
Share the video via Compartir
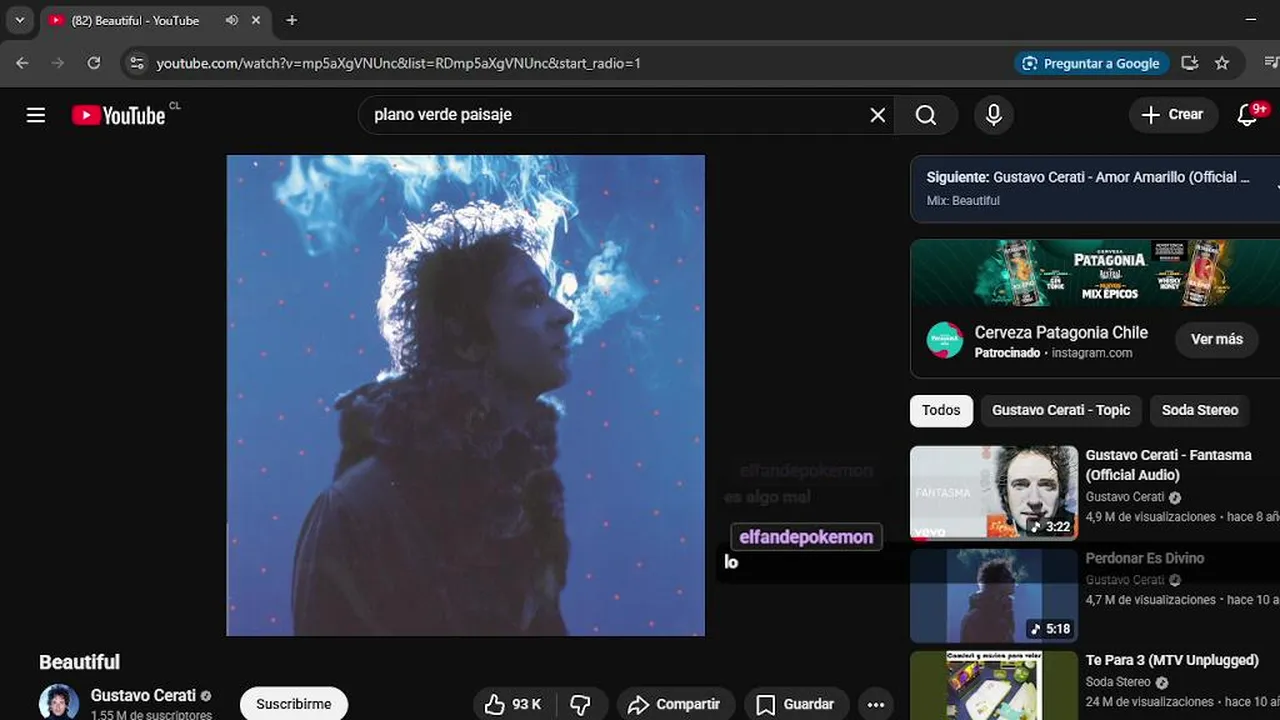click(x=674, y=704)
